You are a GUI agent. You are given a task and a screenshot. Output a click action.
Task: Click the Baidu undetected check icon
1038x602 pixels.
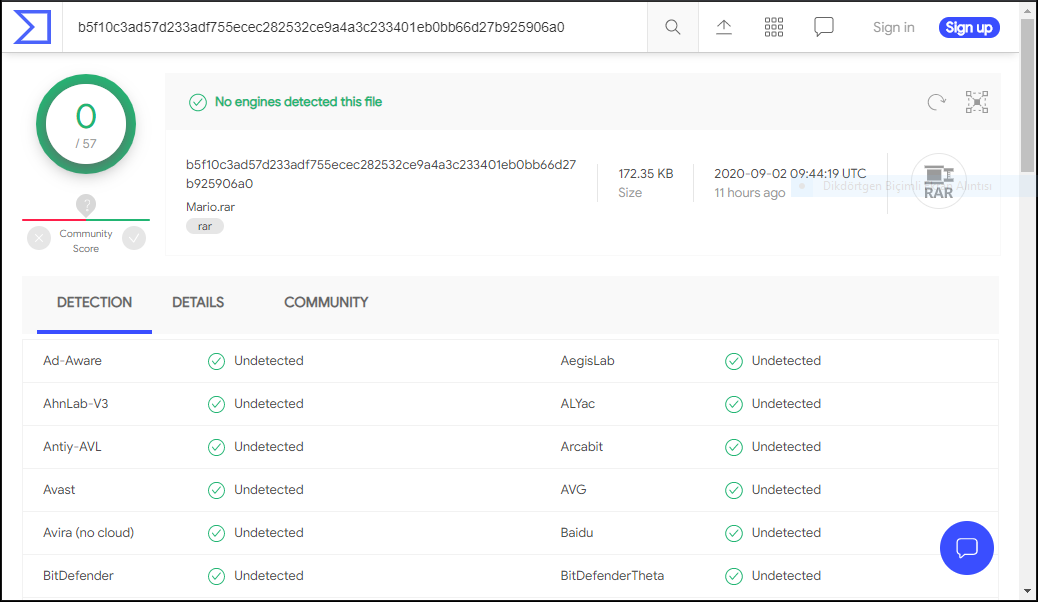733,533
